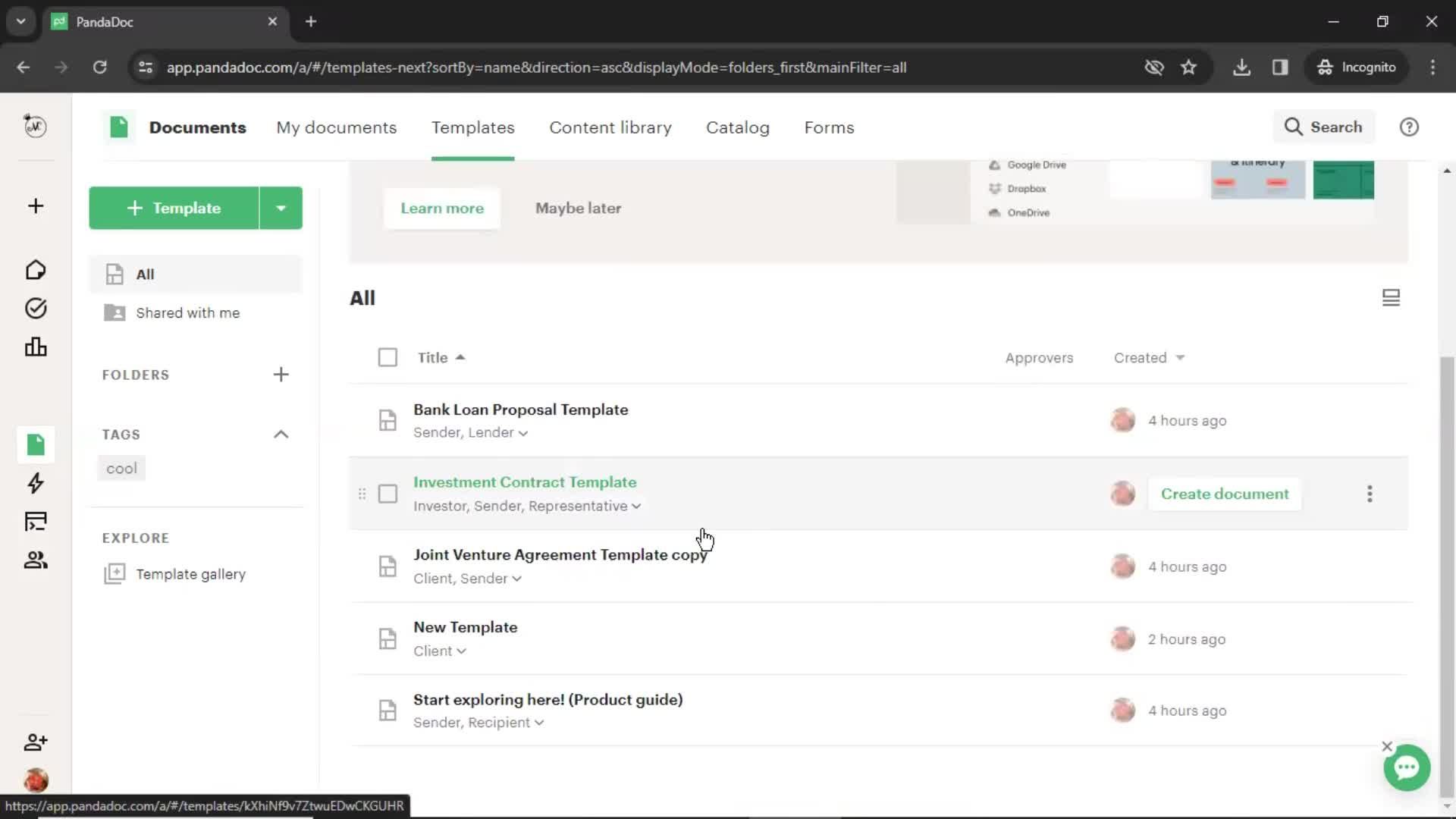This screenshot has width=1456, height=819.
Task: Select the Tasks/Checkmark icon in sidebar
Action: [35, 308]
